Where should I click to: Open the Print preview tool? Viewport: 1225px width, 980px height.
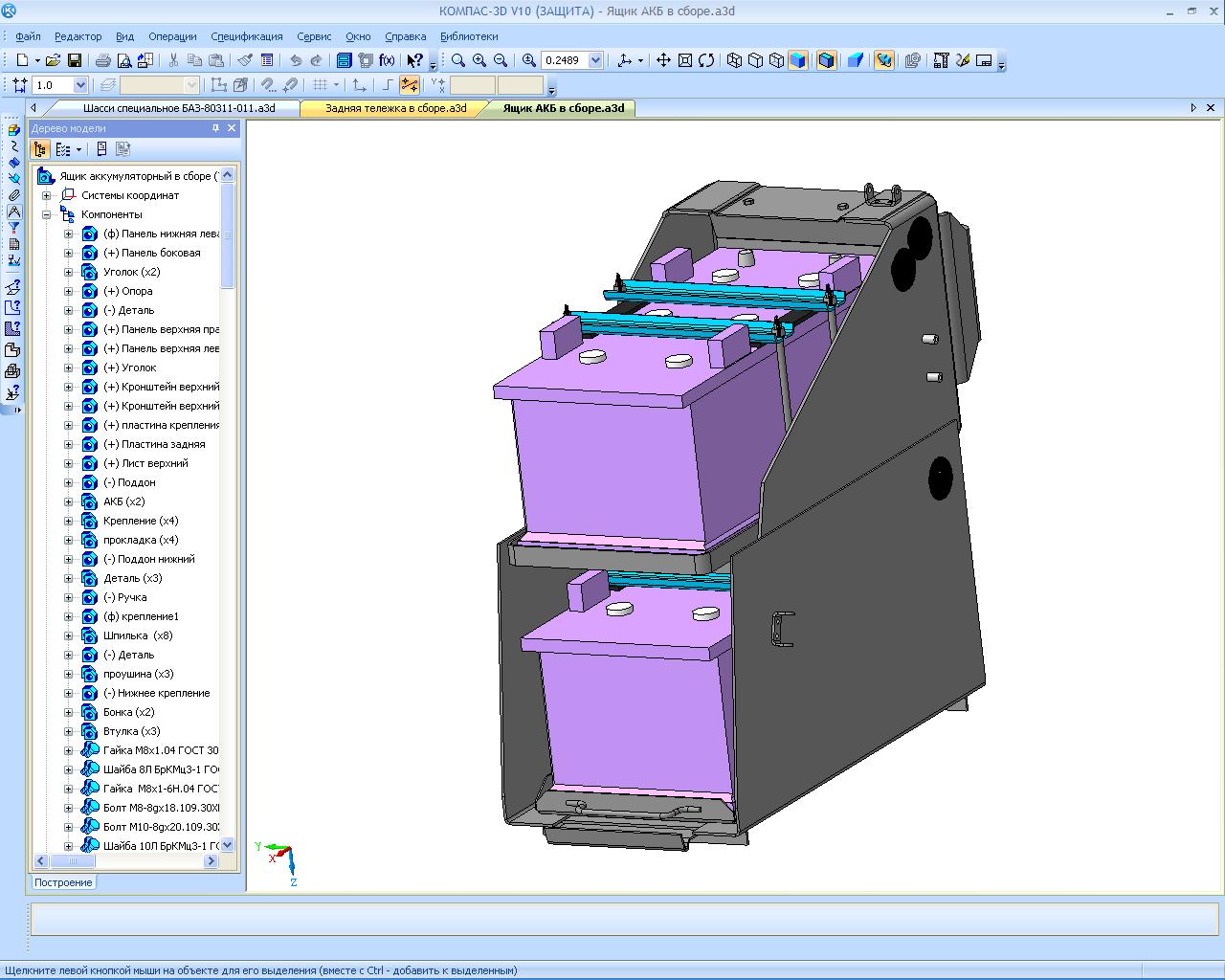click(123, 60)
